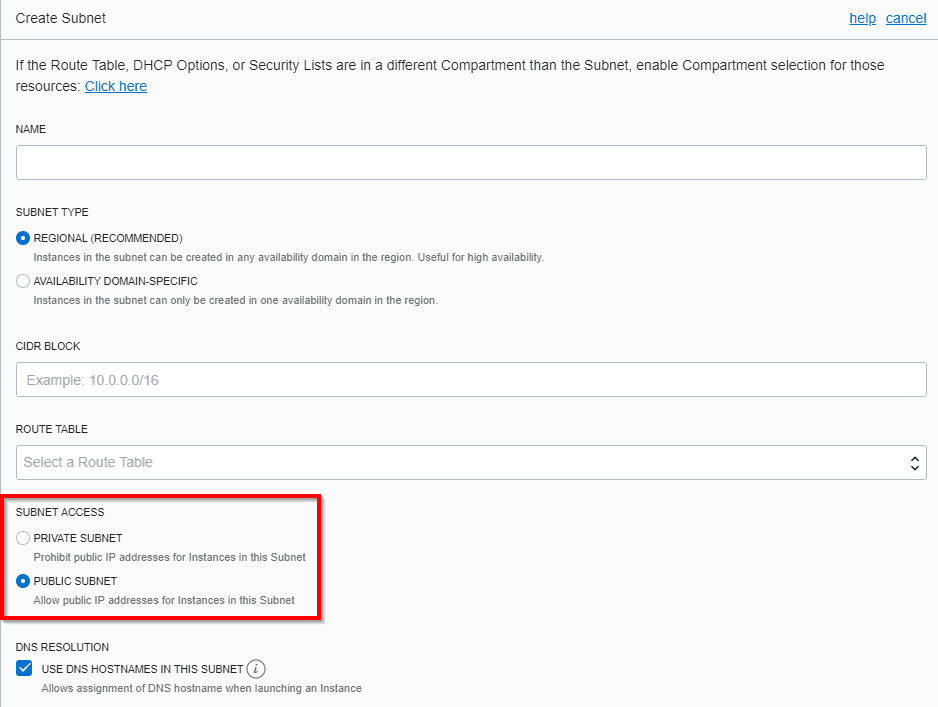Click the 'DNS RESOLUTION' section label

pos(62,647)
